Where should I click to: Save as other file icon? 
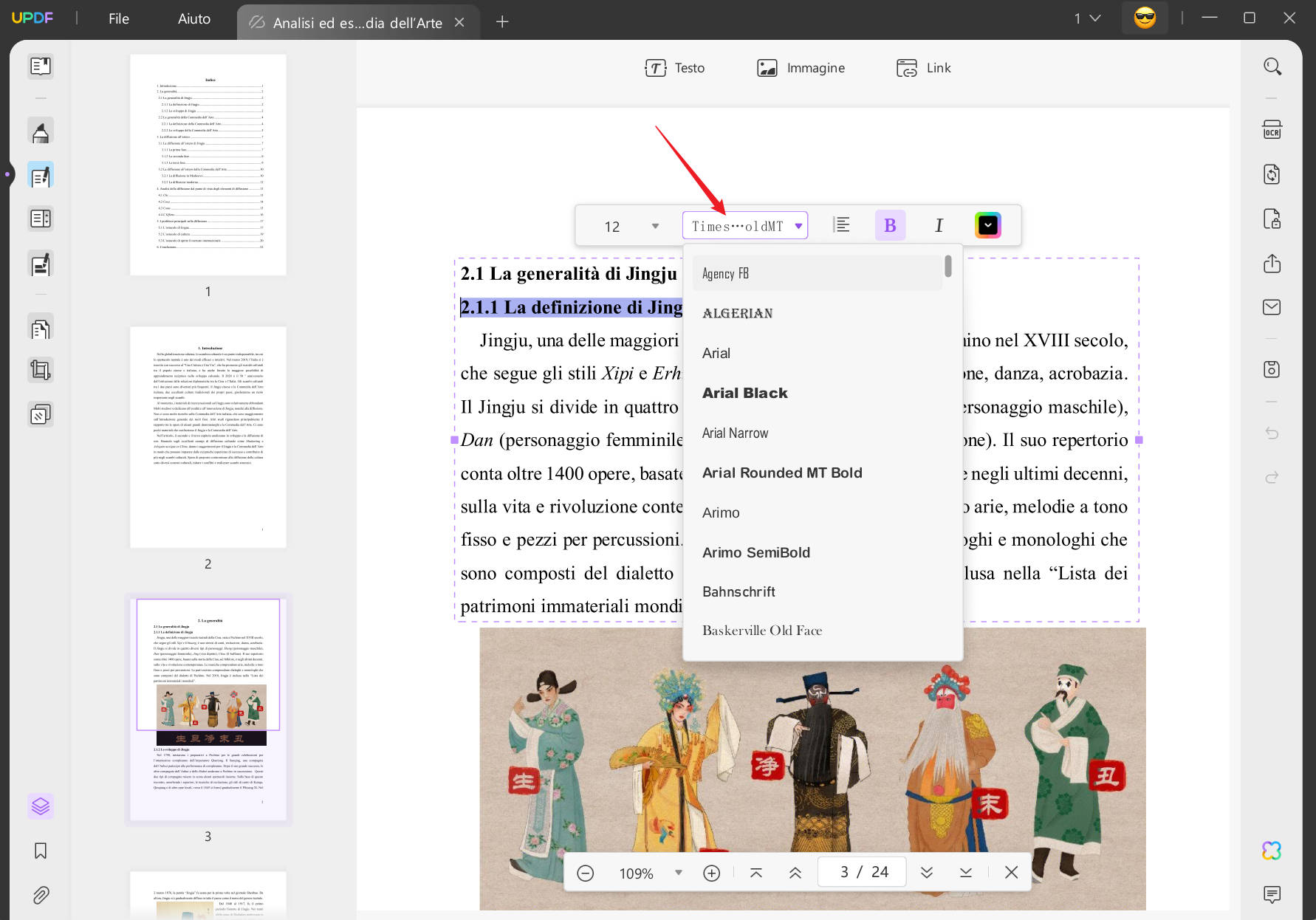tap(1272, 369)
